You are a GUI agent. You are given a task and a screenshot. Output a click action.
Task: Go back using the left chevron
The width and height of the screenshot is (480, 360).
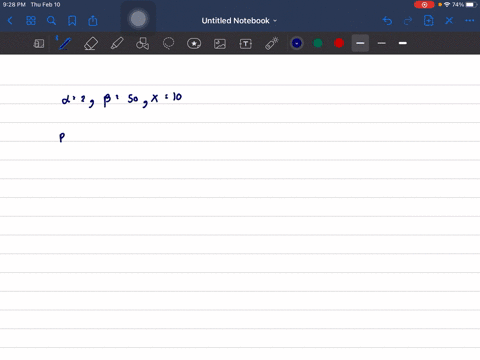coord(10,21)
